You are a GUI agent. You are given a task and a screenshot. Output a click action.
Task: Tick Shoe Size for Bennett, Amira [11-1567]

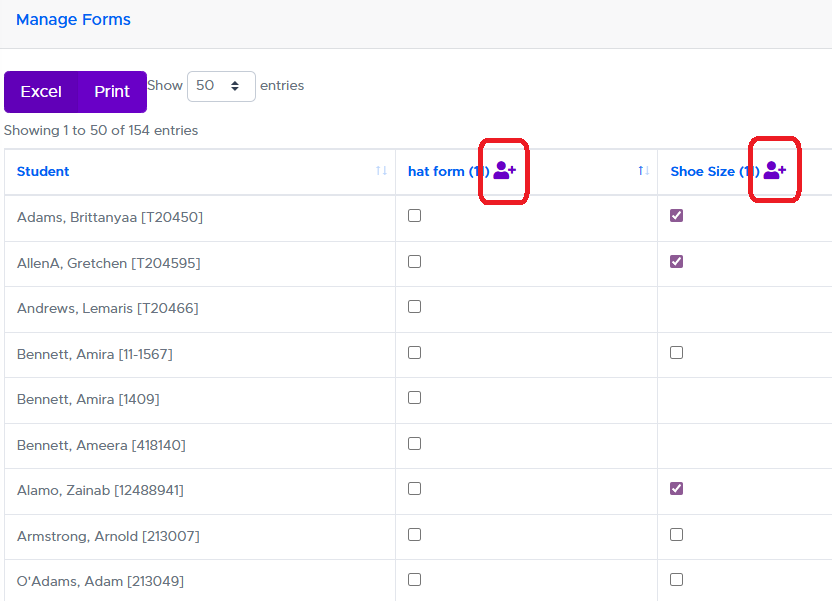point(677,353)
